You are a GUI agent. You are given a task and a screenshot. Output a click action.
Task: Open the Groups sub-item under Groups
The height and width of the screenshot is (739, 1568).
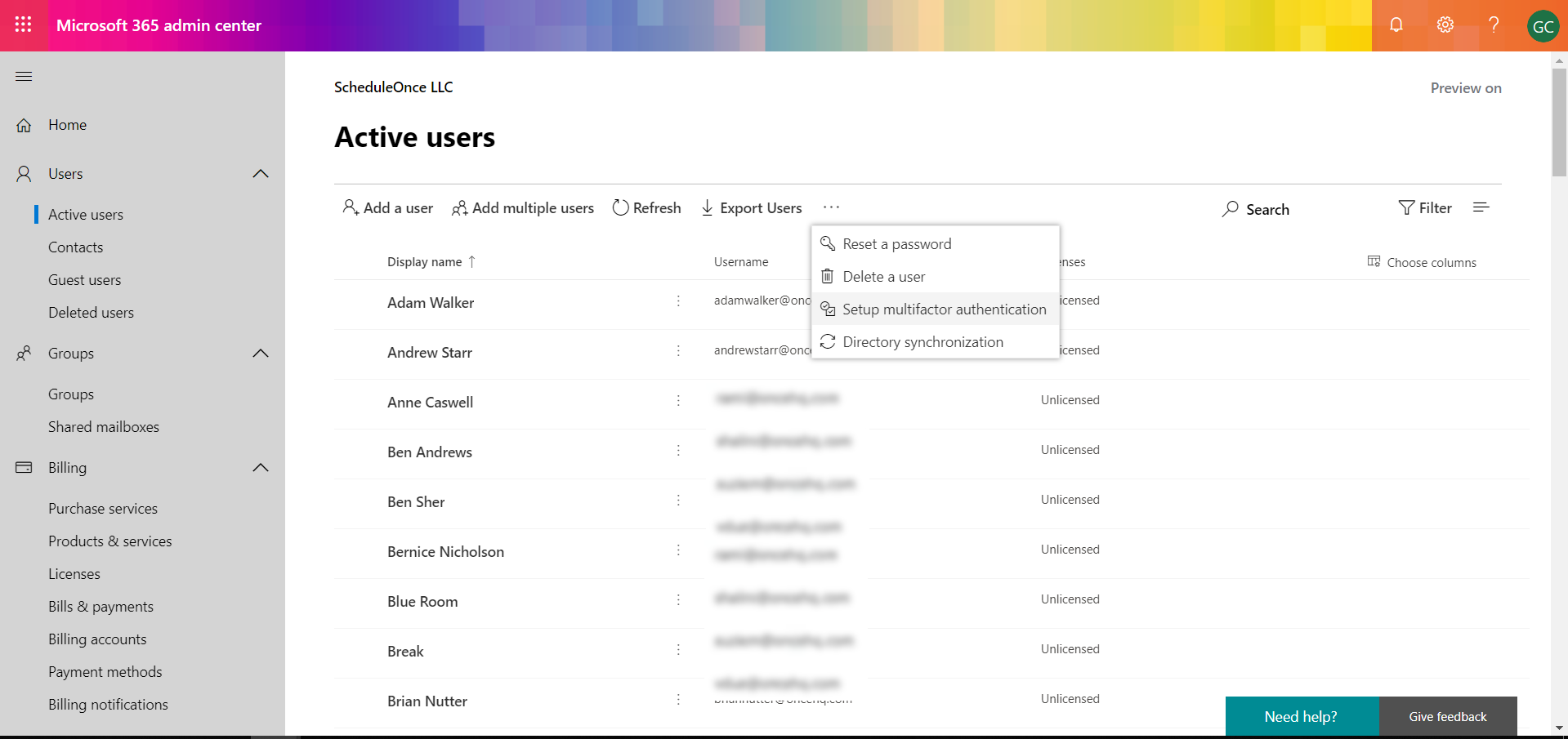pos(71,394)
